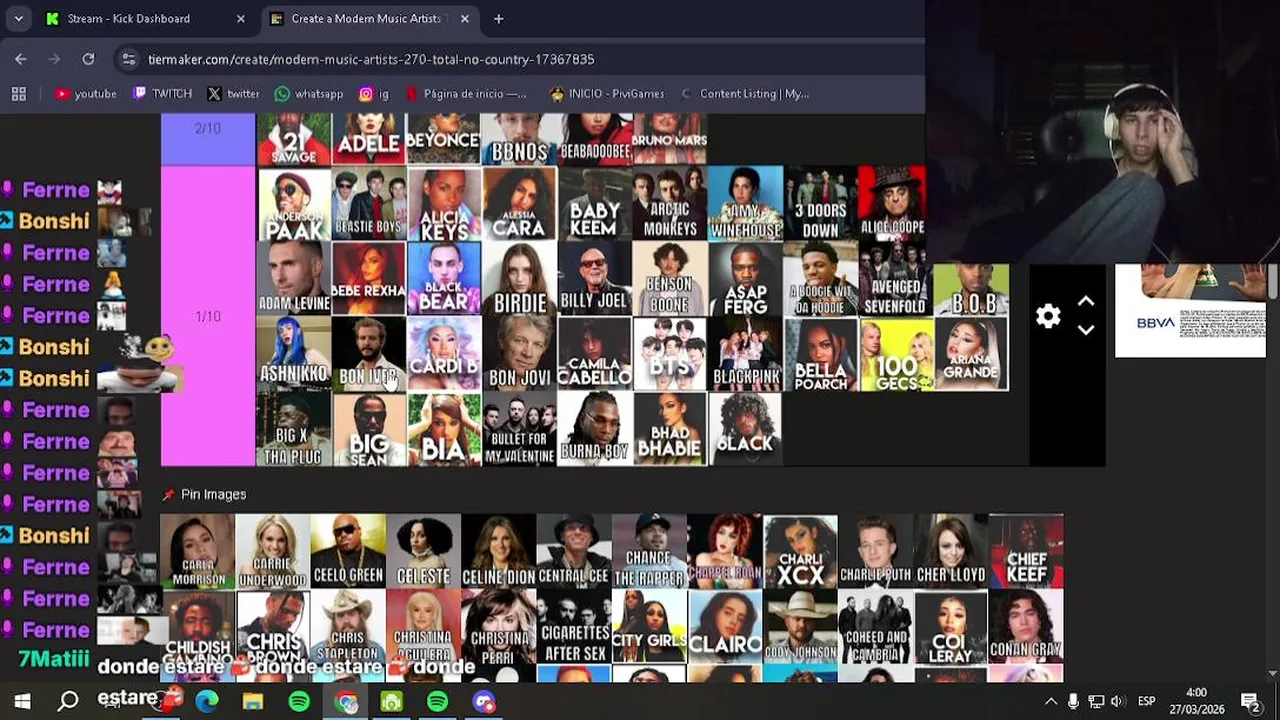1280x720 pixels.
Task: Open Chrome apps grid shortcut
Action: (x=18, y=94)
